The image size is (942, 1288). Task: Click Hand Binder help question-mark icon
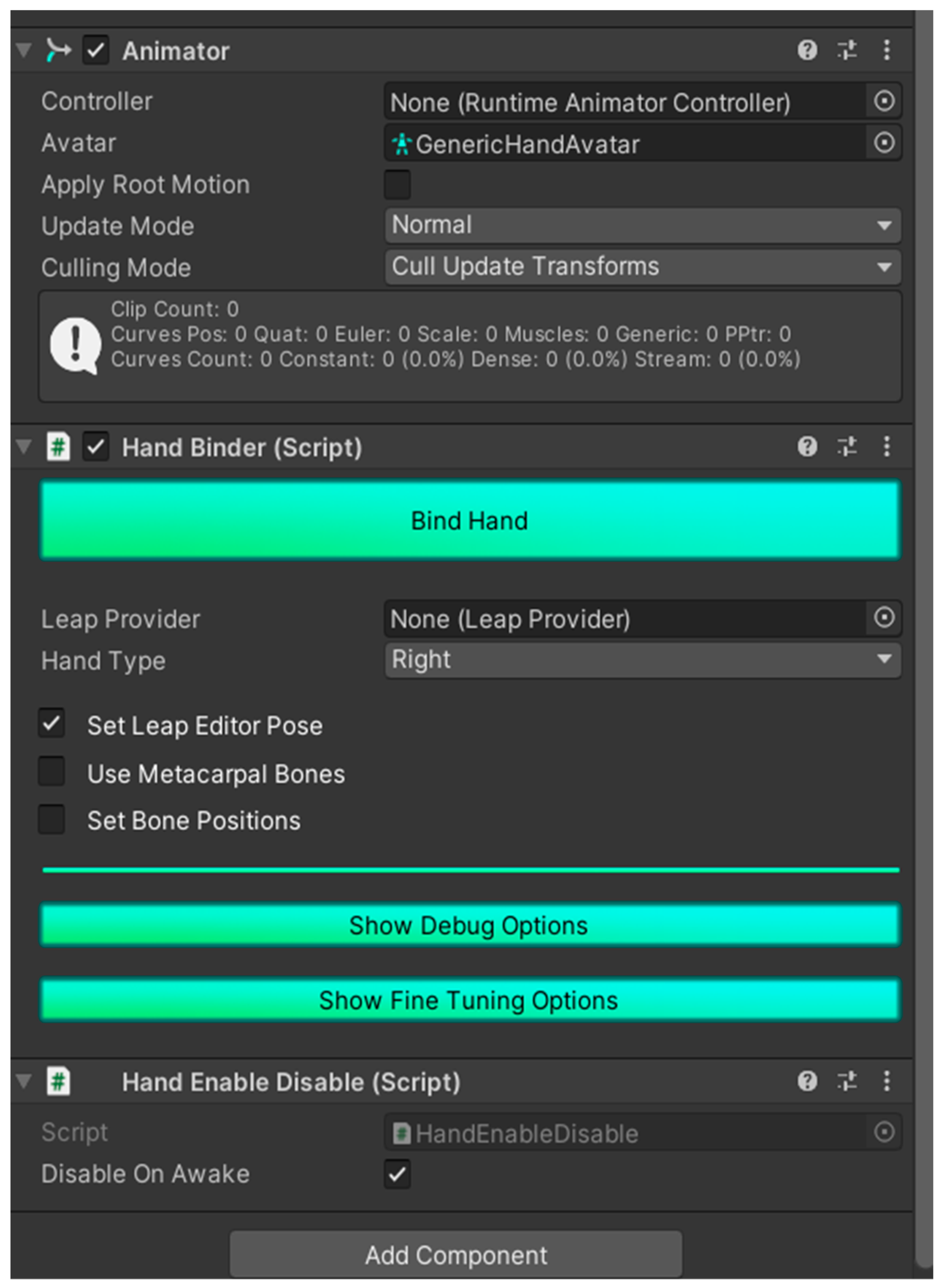807,446
